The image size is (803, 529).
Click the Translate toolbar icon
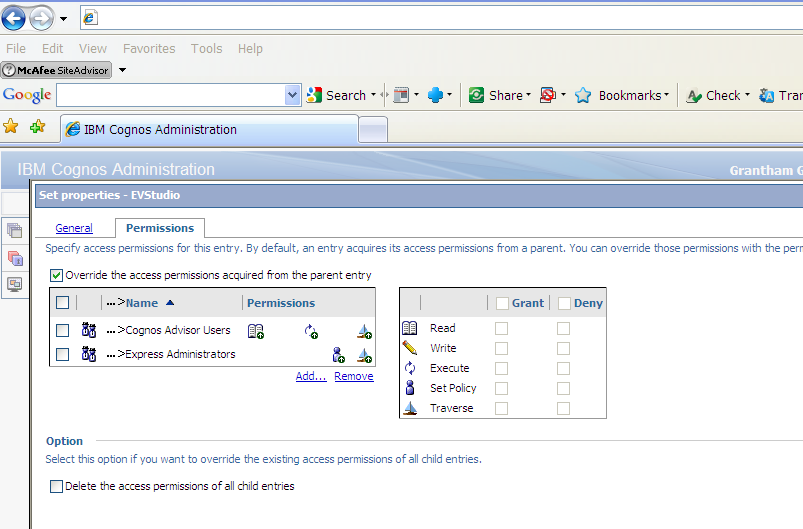(767, 96)
